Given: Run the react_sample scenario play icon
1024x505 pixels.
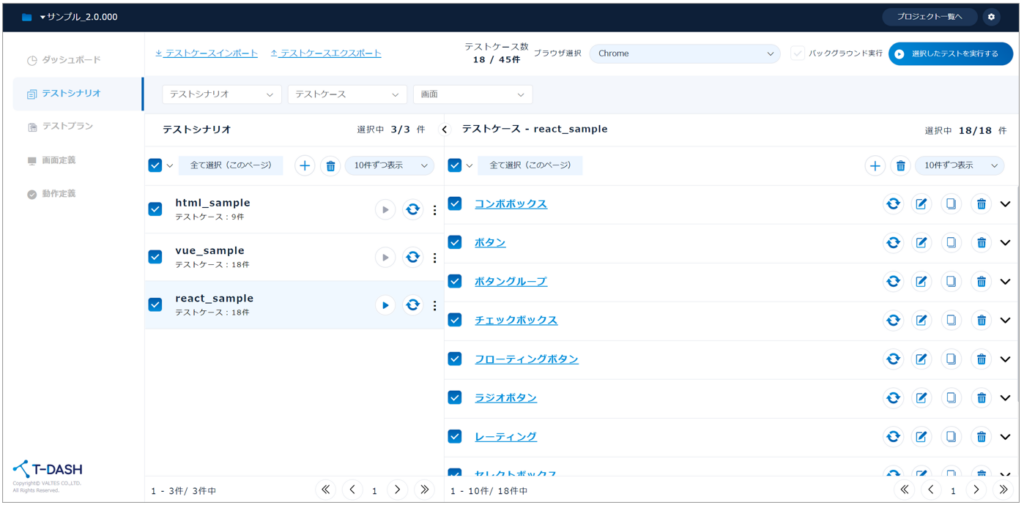Looking at the screenshot, I should (x=385, y=305).
